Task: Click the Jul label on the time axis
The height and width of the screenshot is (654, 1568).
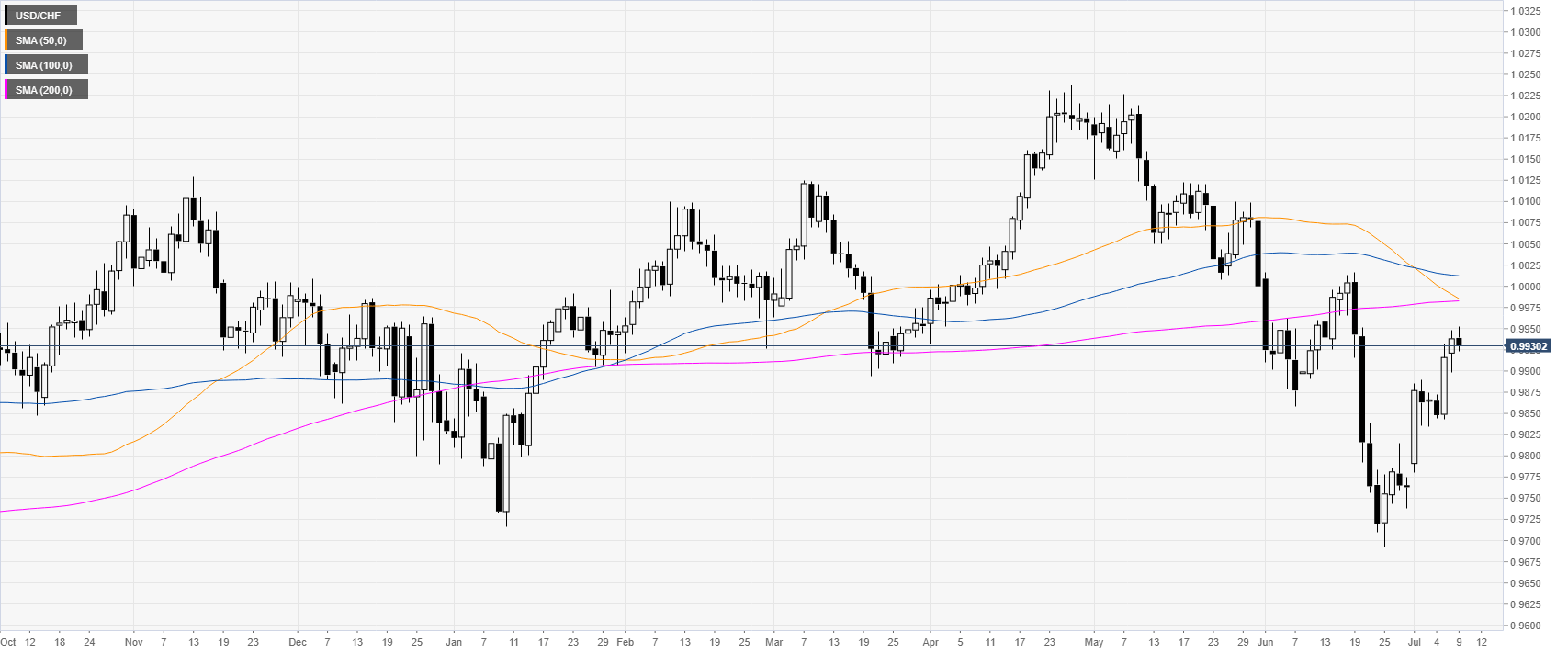Action: [x=1415, y=642]
